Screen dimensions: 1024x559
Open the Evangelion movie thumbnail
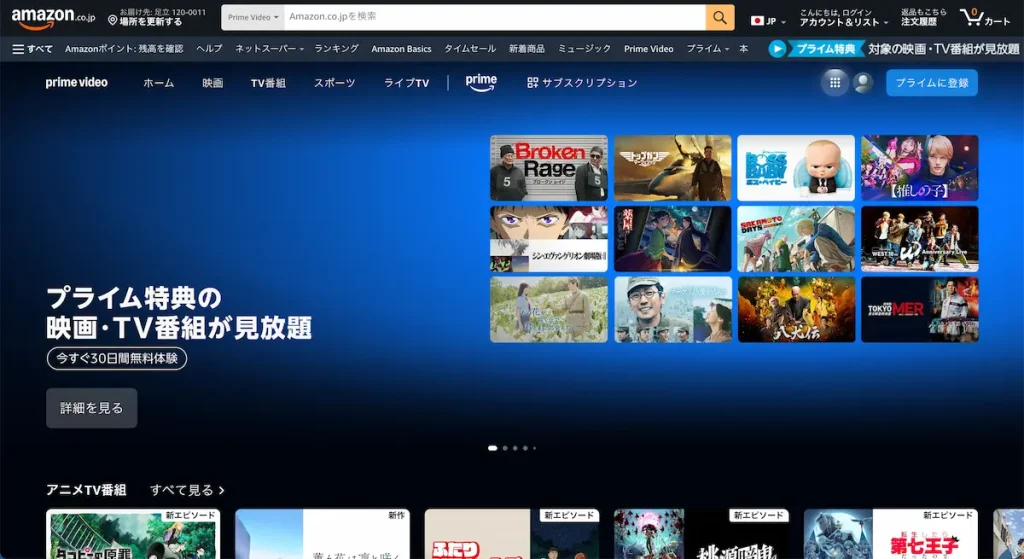[x=549, y=239]
